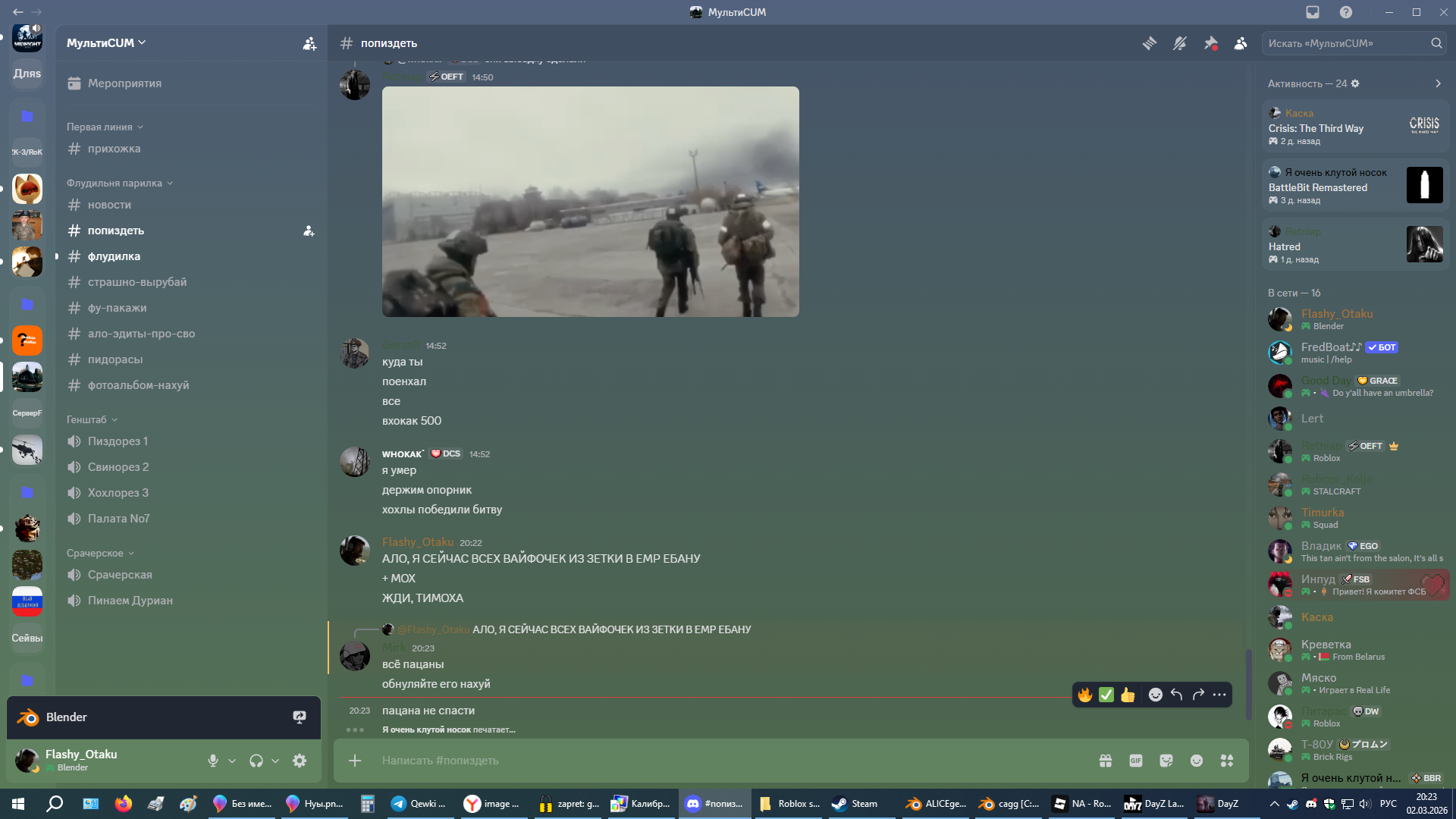Click reply arrow on hovered message
The height and width of the screenshot is (819, 1456).
click(1177, 695)
